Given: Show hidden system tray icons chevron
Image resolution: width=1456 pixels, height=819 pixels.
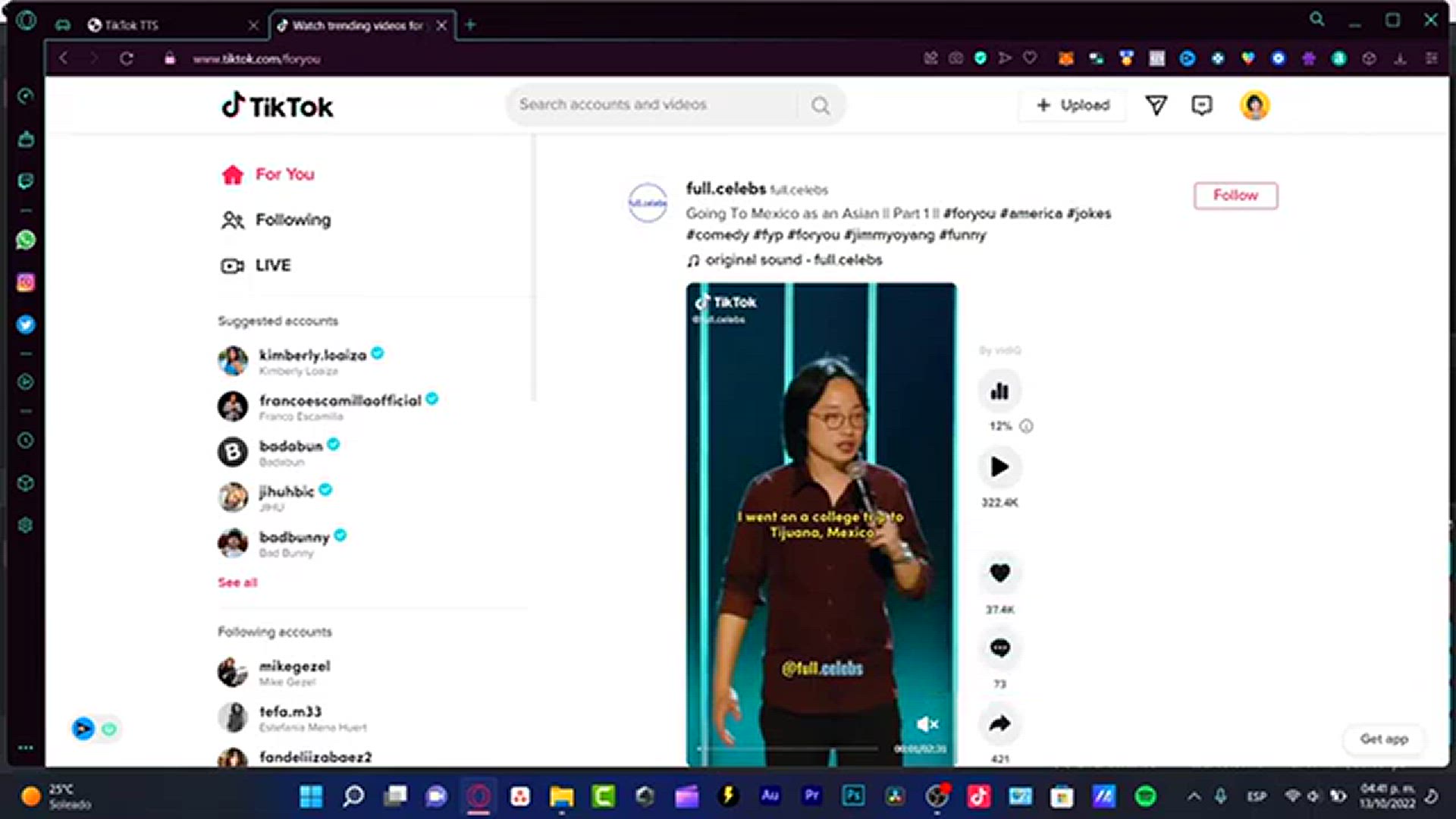Looking at the screenshot, I should tap(1194, 795).
